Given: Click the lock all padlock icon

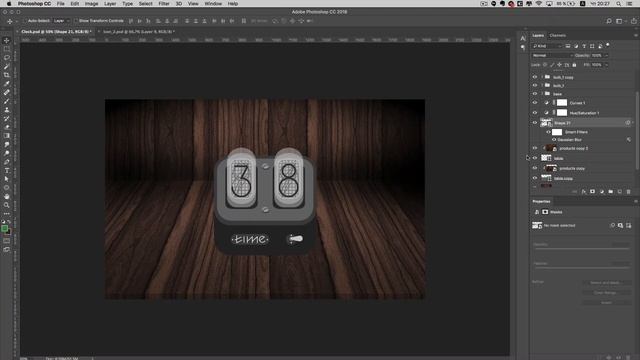Looking at the screenshot, I should click(x=574, y=65).
